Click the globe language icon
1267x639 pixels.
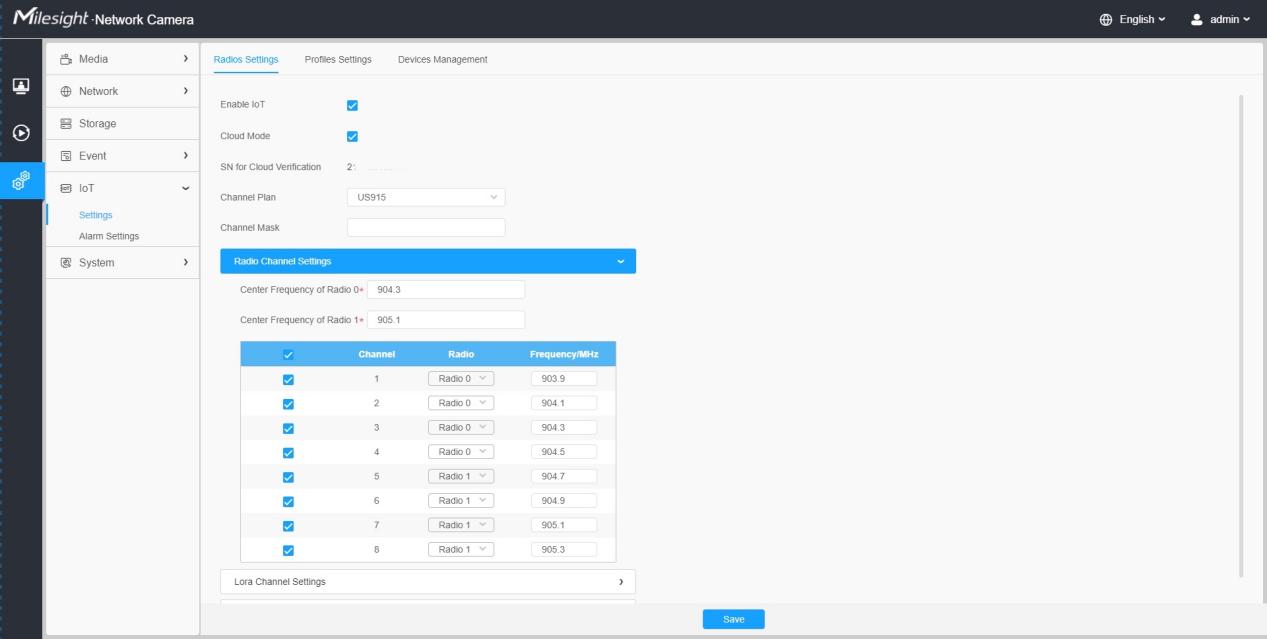click(1107, 19)
